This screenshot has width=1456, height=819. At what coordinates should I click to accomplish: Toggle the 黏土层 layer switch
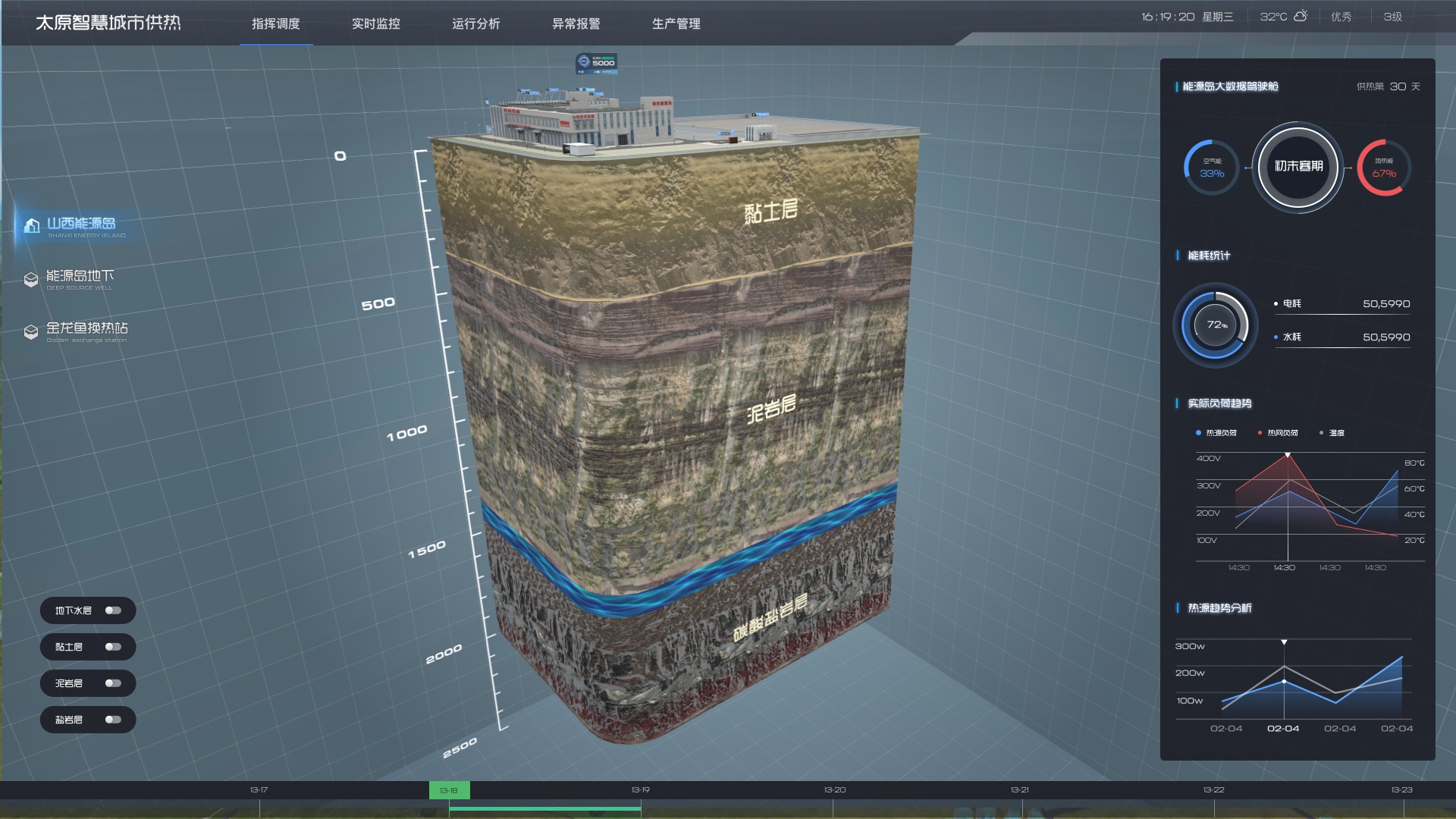click(x=113, y=647)
